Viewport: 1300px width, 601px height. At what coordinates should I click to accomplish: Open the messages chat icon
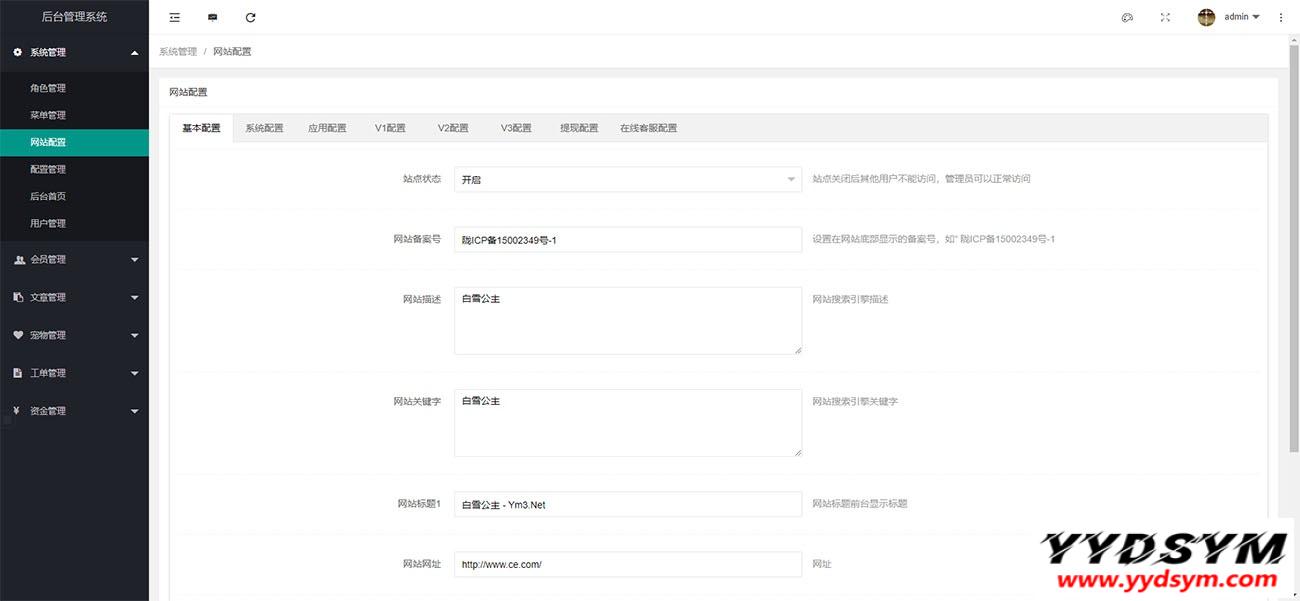pyautogui.click(x=212, y=17)
